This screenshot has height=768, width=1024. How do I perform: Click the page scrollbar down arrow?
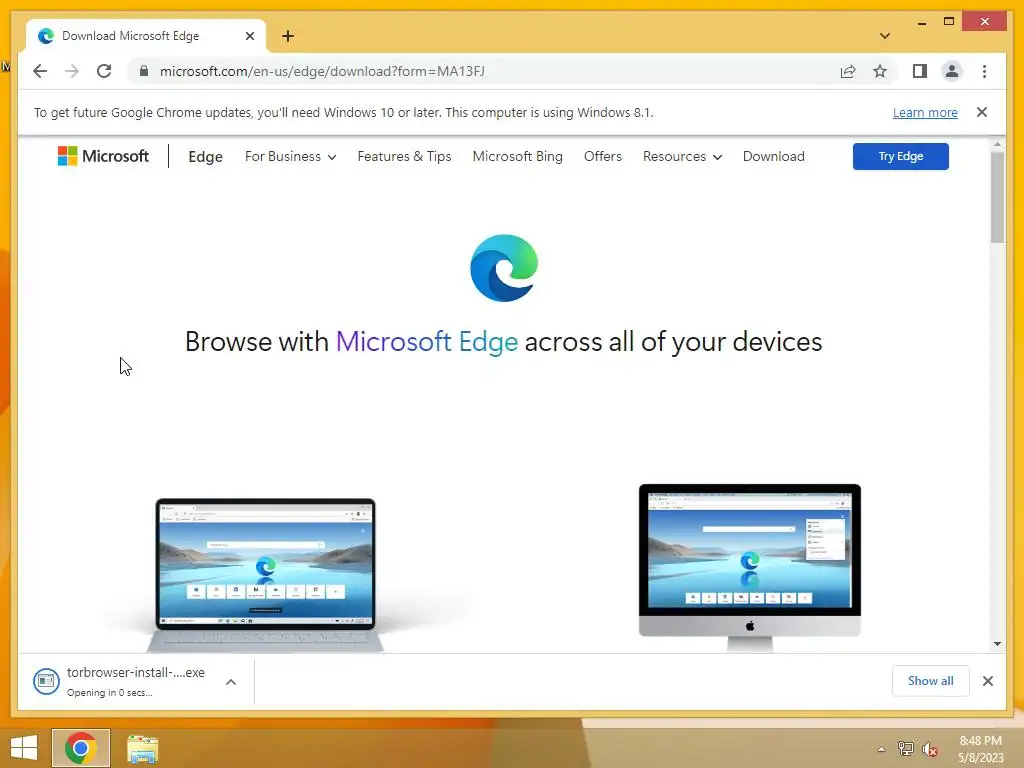[997, 644]
